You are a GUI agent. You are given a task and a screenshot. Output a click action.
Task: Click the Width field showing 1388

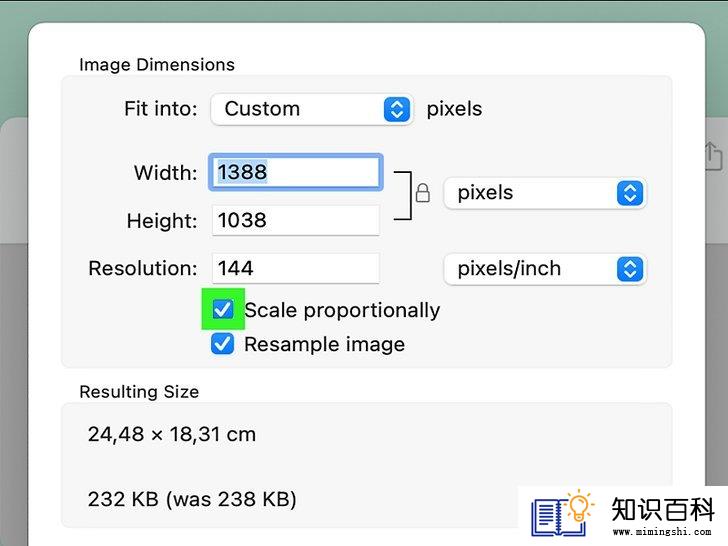[x=295, y=172]
